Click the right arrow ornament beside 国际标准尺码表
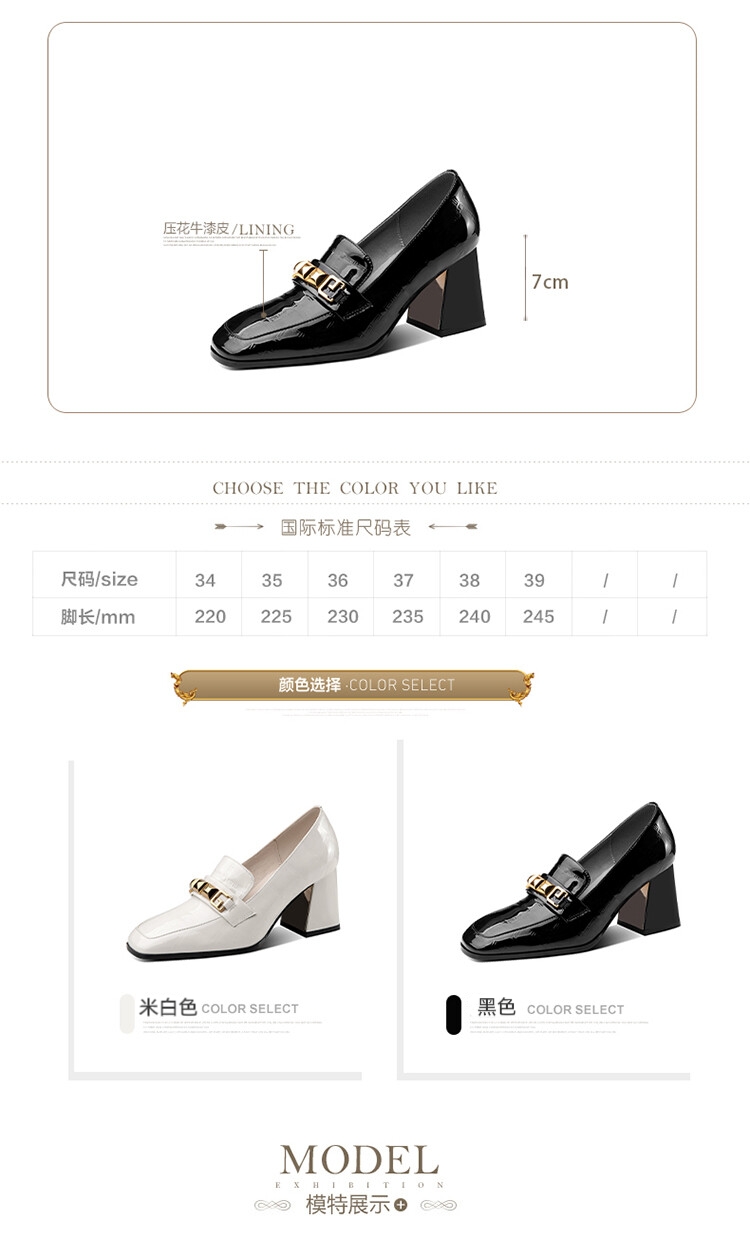750x1238 pixels. coord(453,526)
